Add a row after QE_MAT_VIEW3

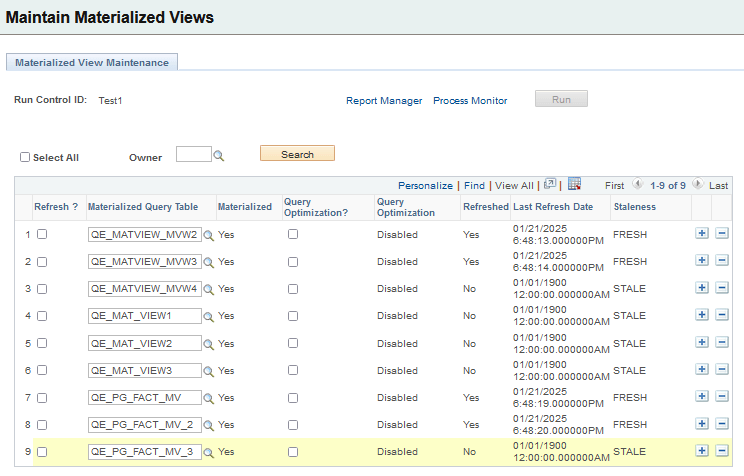coord(702,369)
